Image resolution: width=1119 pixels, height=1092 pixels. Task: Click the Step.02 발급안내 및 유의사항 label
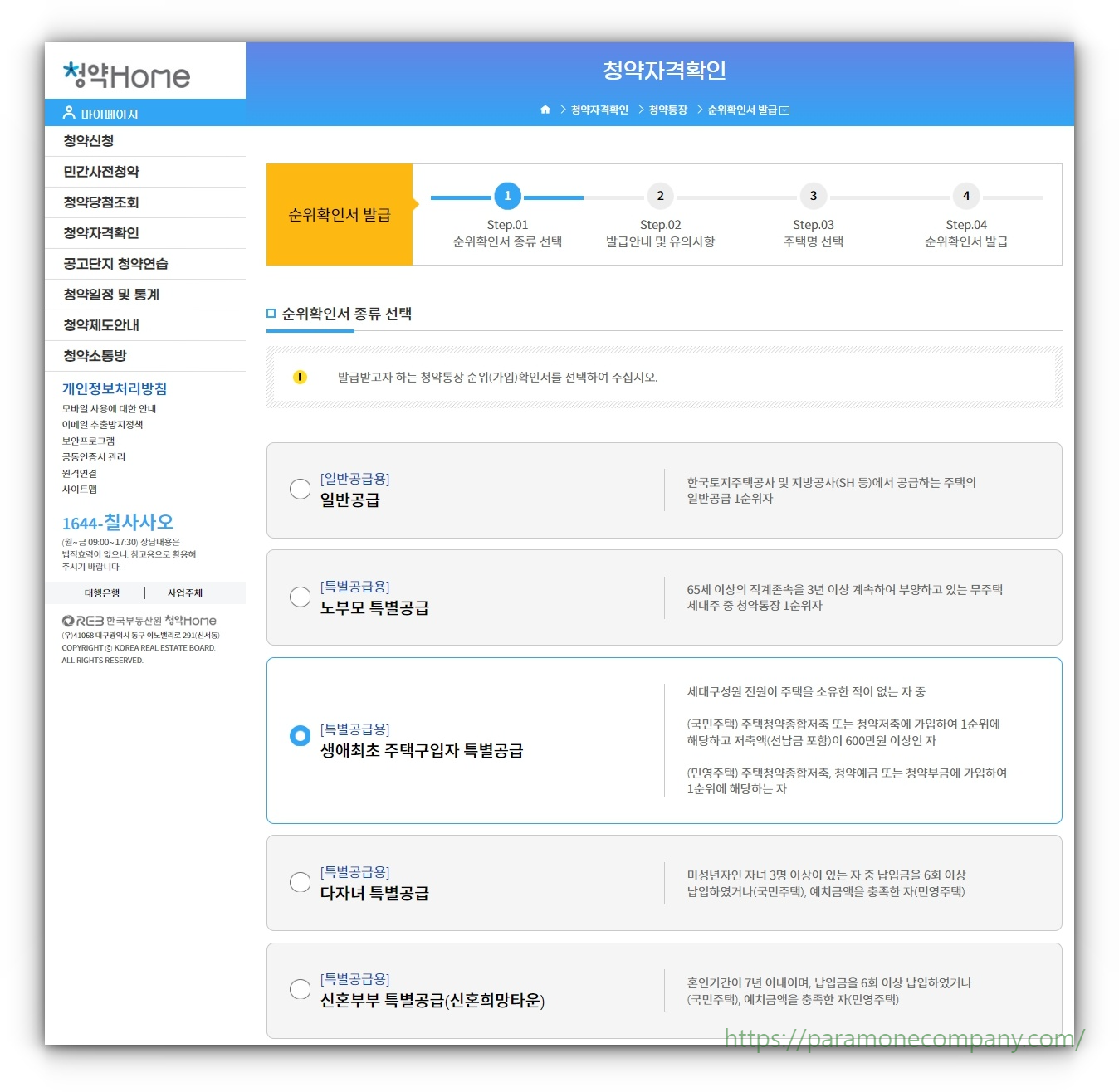pos(660,233)
